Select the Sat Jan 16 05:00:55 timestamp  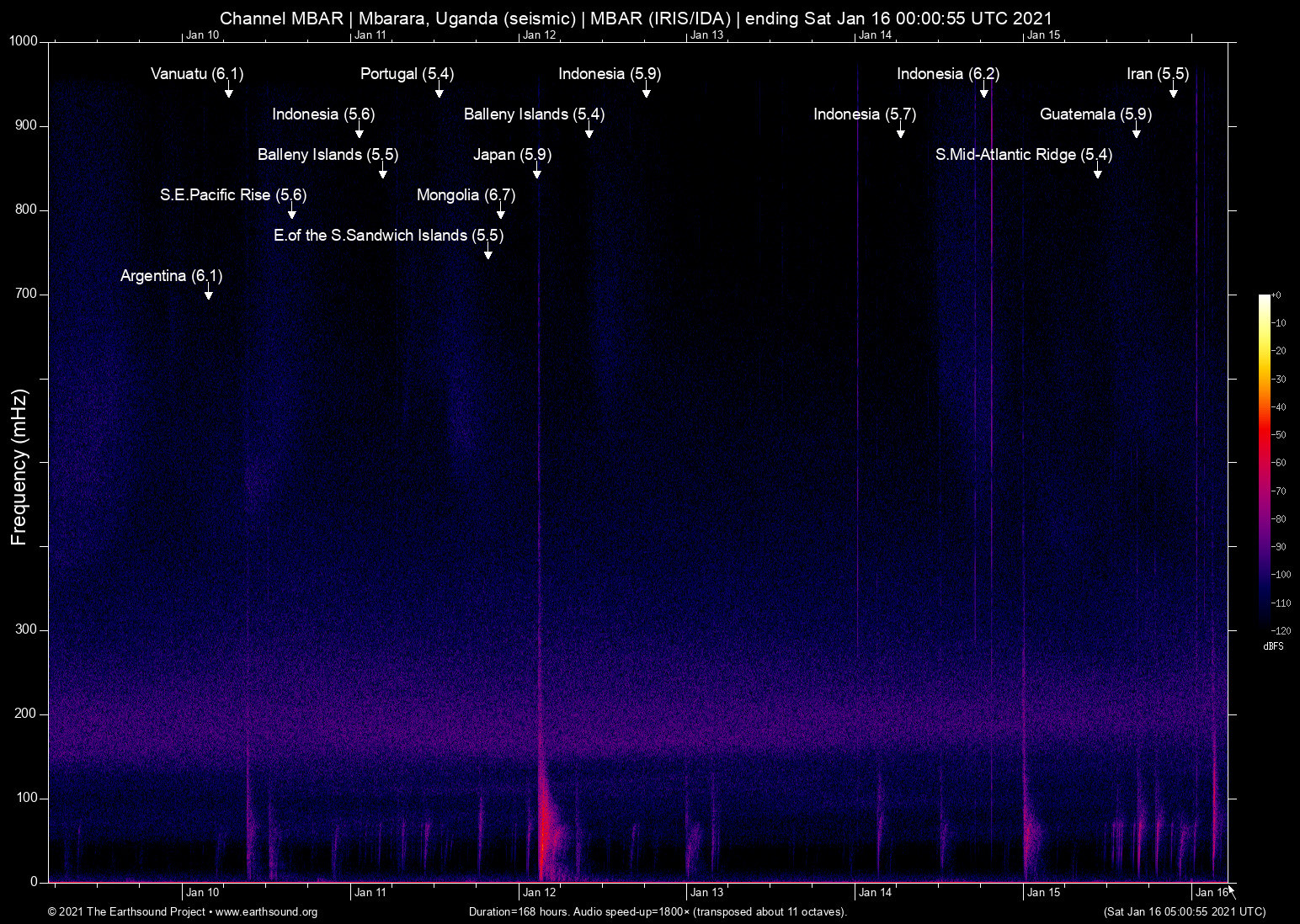pos(1184,912)
